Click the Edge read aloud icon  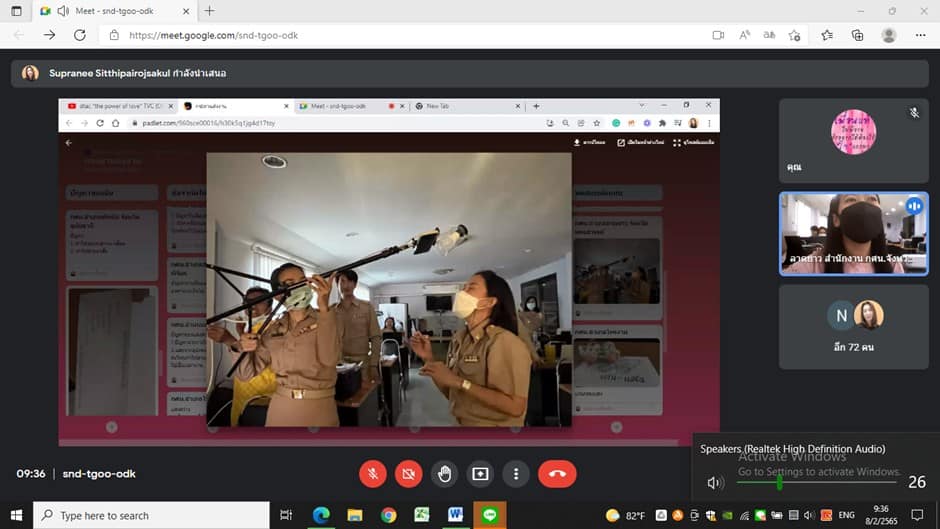coord(745,35)
